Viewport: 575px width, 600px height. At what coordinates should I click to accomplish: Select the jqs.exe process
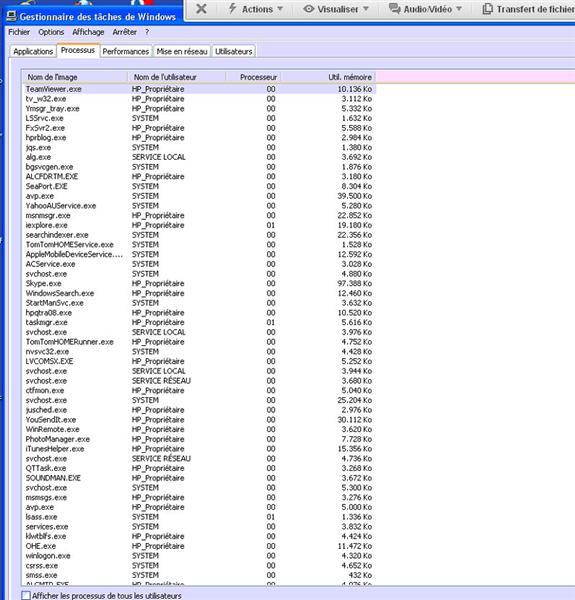coord(199,147)
